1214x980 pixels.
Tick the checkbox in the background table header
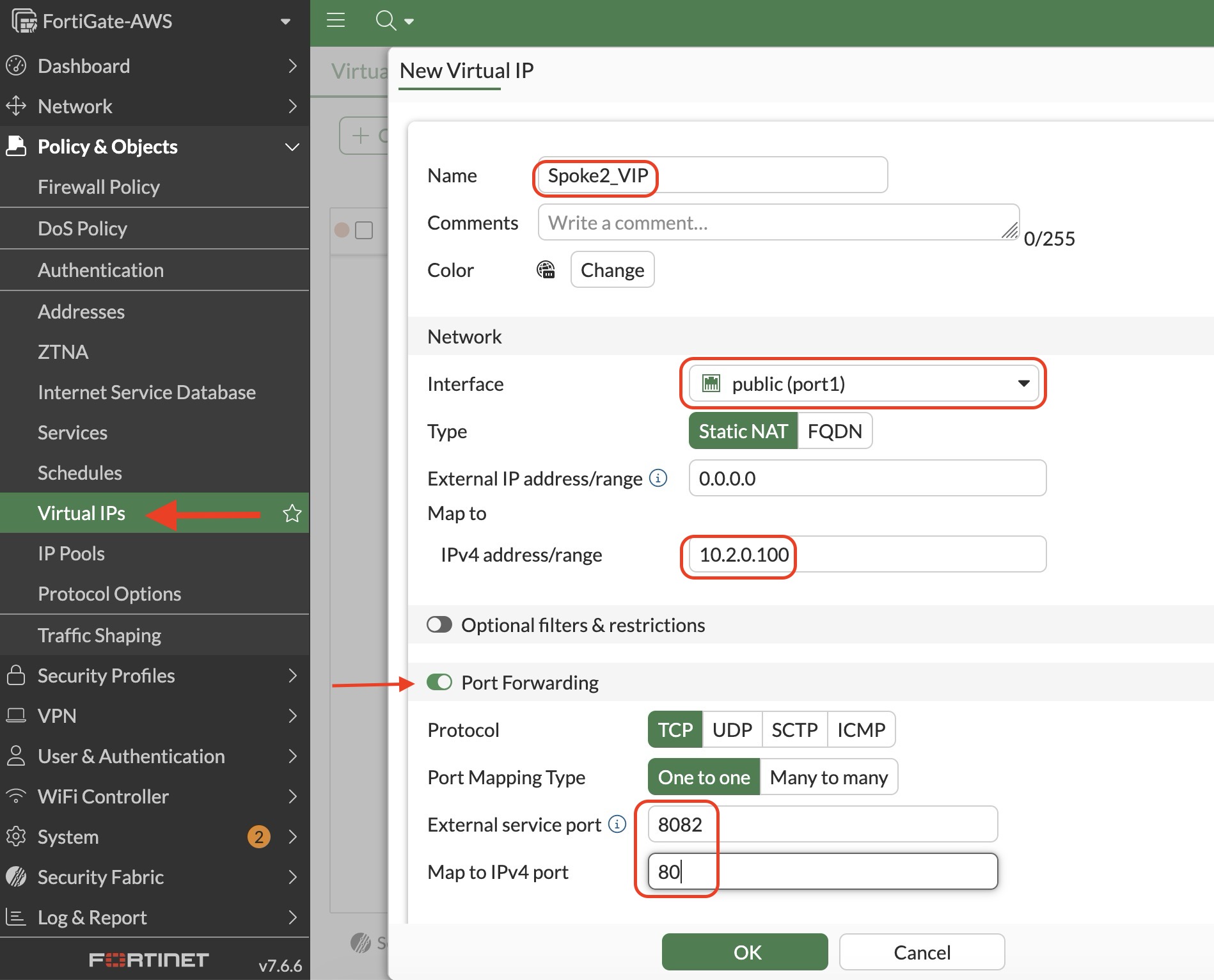click(x=363, y=230)
